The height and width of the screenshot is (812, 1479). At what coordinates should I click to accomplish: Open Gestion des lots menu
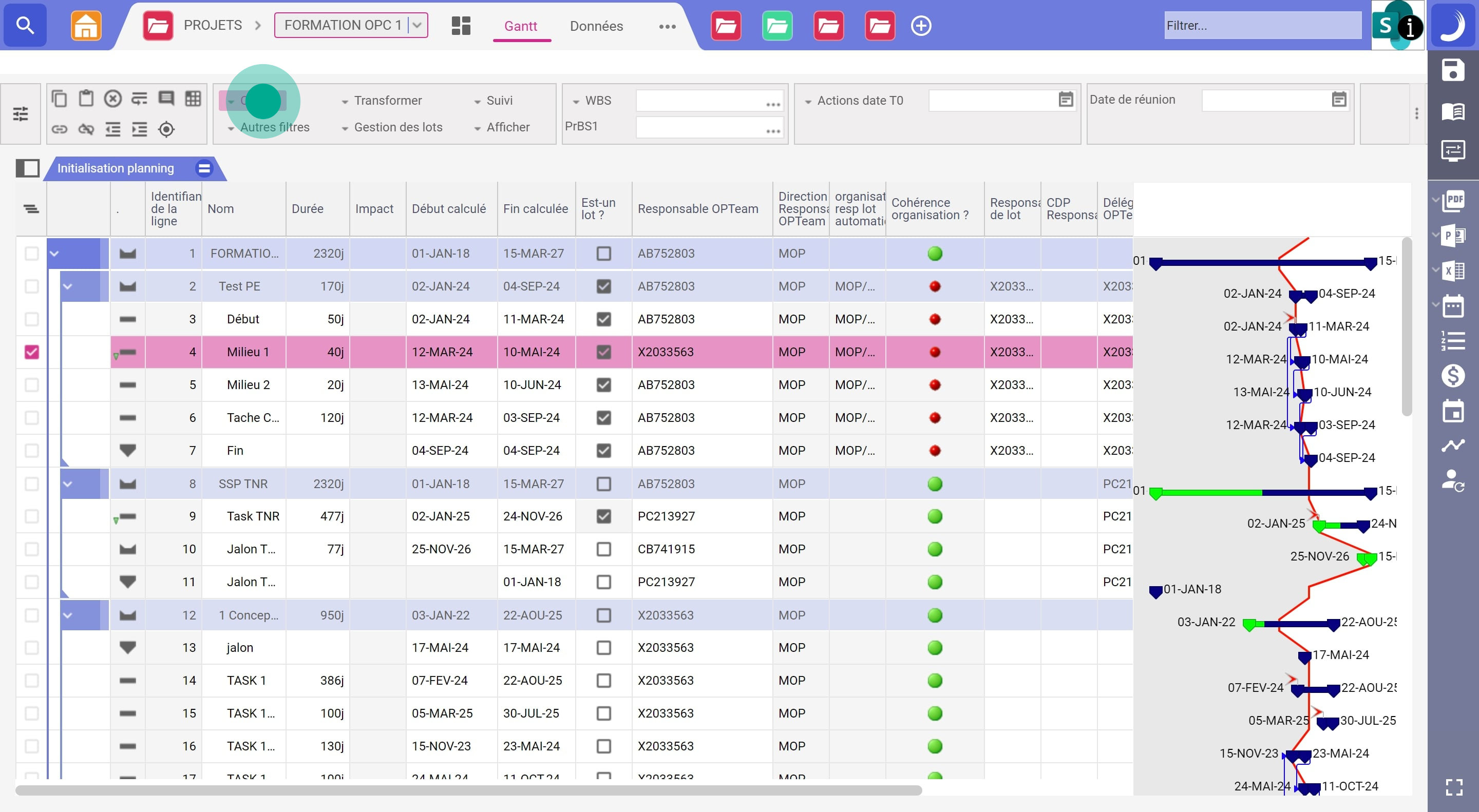click(x=397, y=127)
